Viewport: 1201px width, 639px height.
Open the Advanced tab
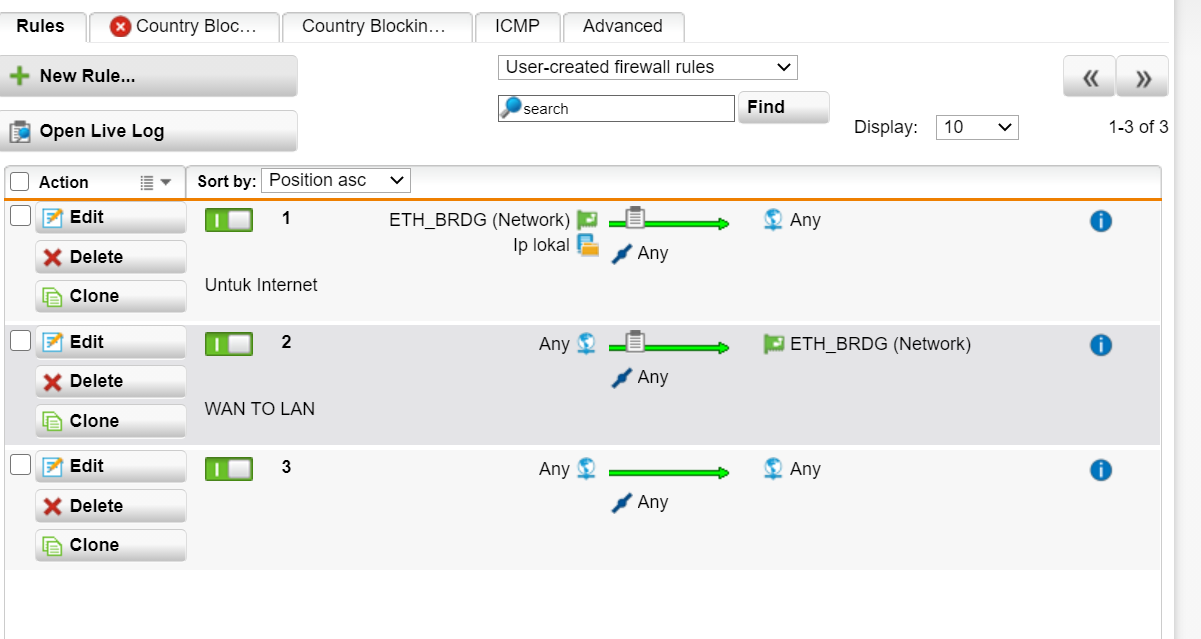pyautogui.click(x=622, y=27)
